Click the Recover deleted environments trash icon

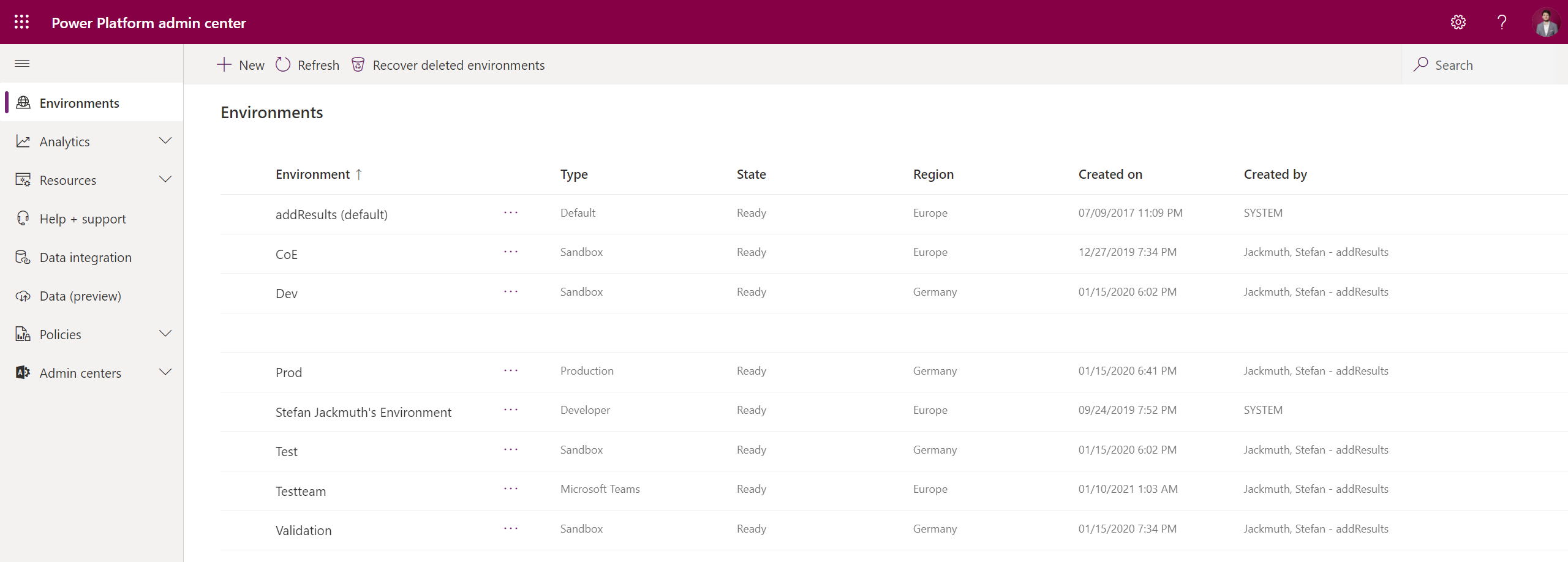coord(358,65)
